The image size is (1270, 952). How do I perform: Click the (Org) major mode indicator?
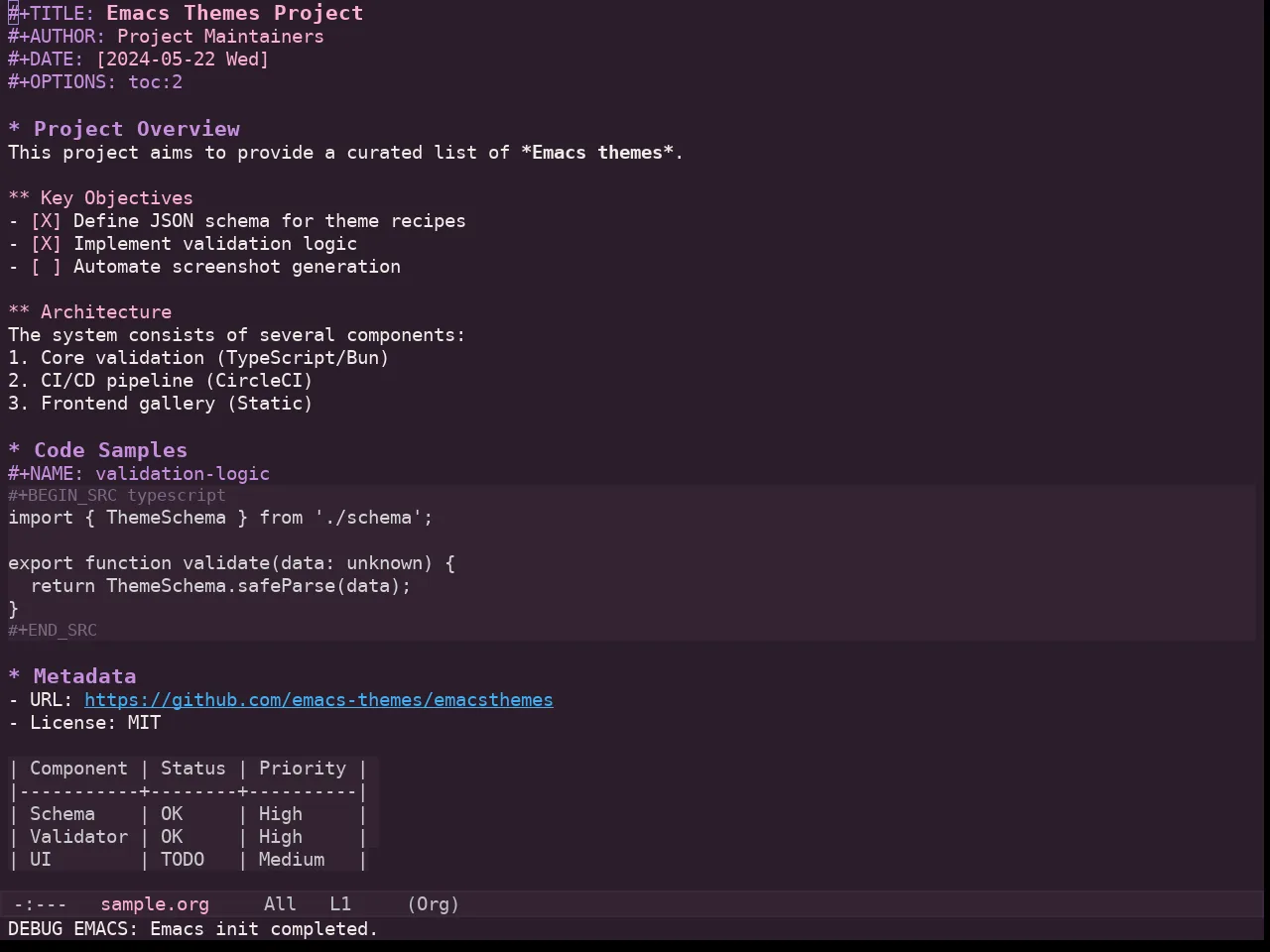pos(434,904)
